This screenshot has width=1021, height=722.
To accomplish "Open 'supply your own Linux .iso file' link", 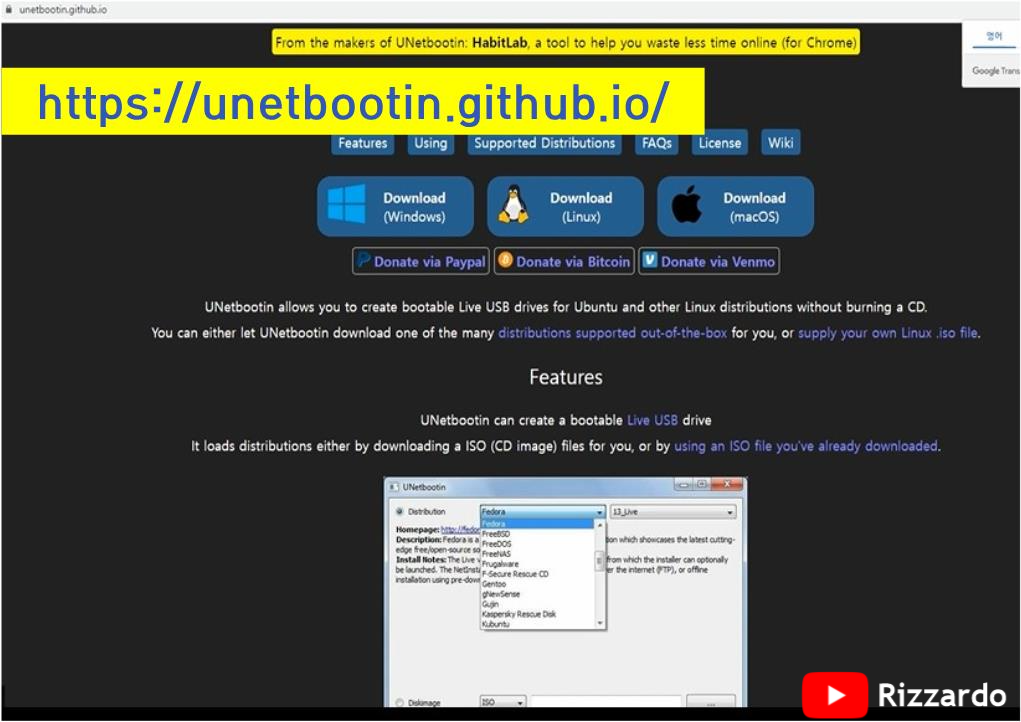I will pyautogui.click(x=888, y=333).
